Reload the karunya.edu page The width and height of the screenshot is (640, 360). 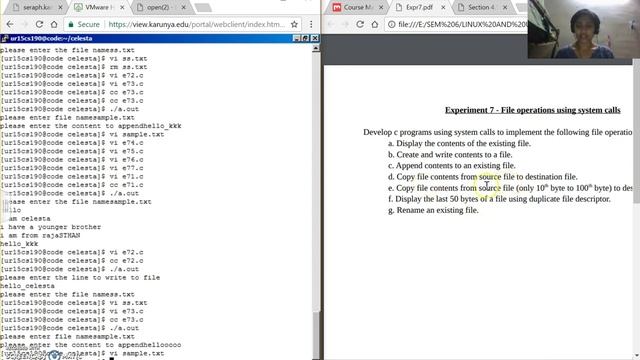tap(39, 24)
